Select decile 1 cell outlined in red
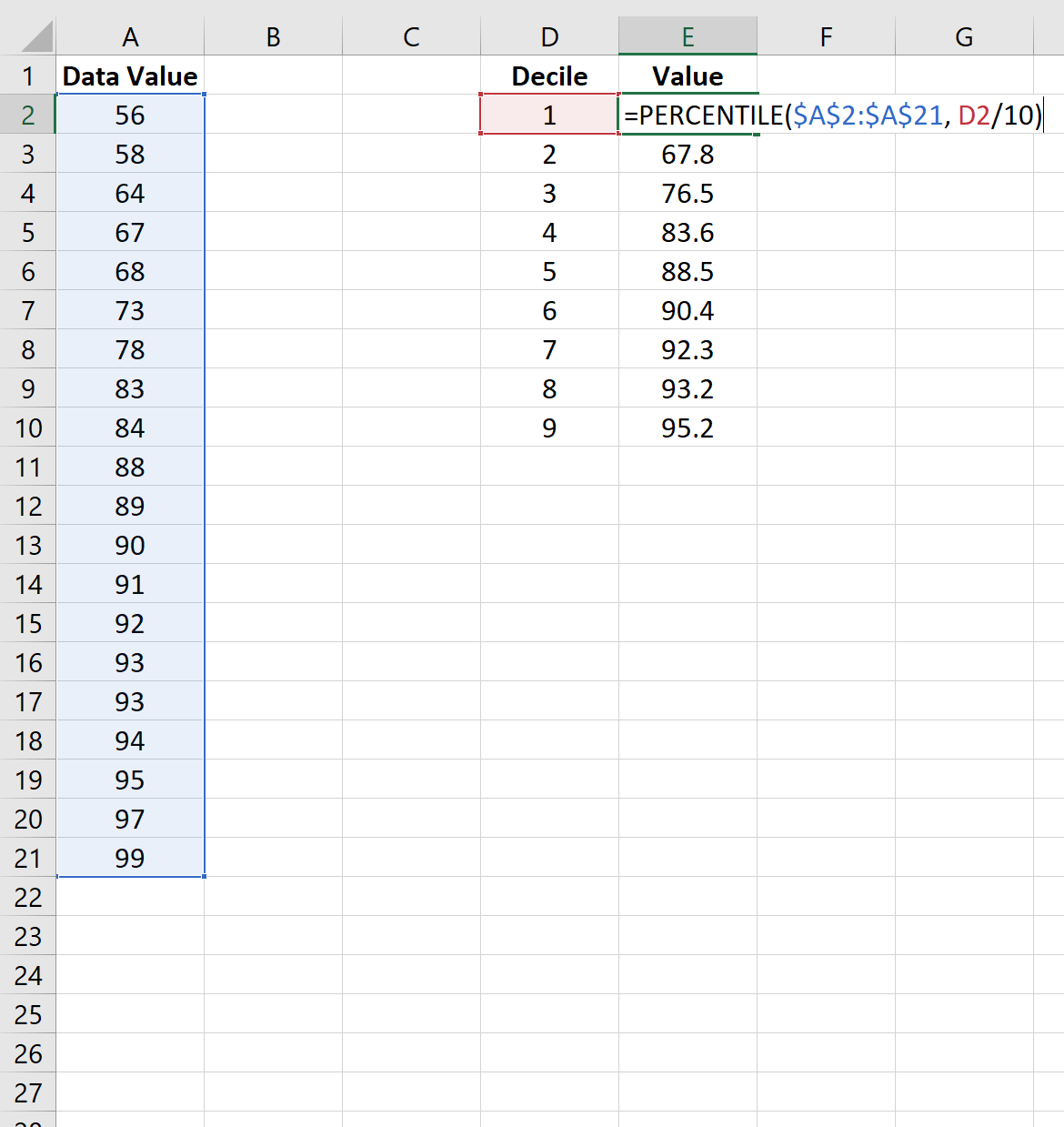Viewport: 1064px width, 1127px height. 548,115
